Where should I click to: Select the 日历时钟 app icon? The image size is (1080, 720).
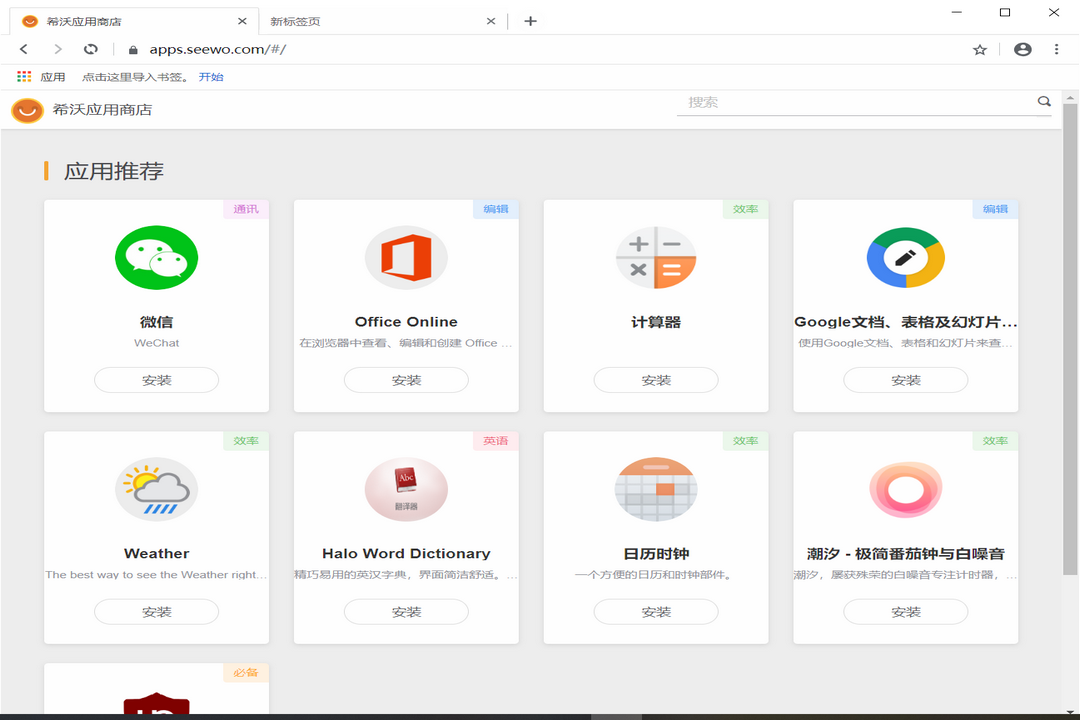[655, 489]
